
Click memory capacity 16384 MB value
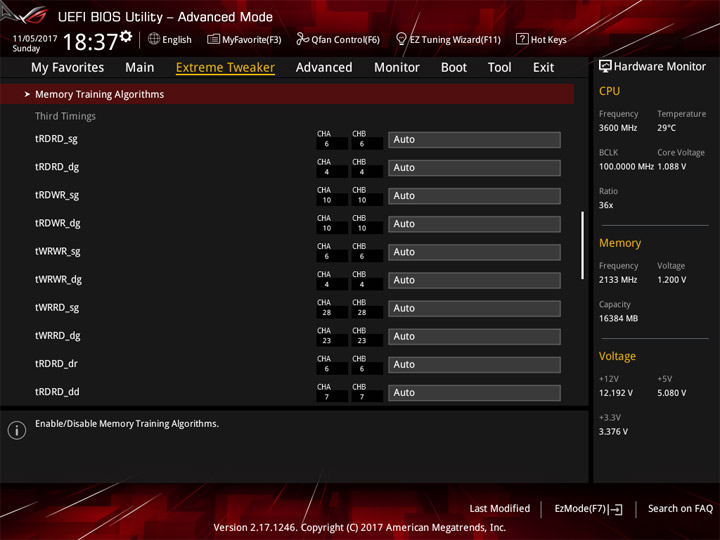(x=618, y=318)
